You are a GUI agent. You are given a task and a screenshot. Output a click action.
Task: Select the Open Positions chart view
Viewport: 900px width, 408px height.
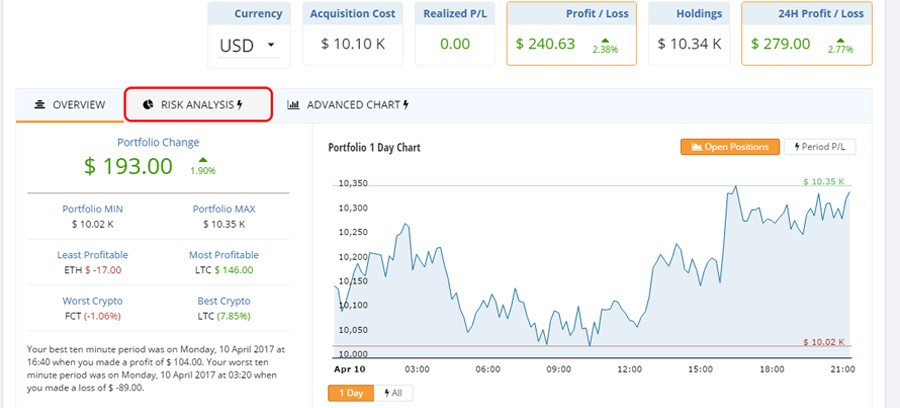pyautogui.click(x=729, y=147)
